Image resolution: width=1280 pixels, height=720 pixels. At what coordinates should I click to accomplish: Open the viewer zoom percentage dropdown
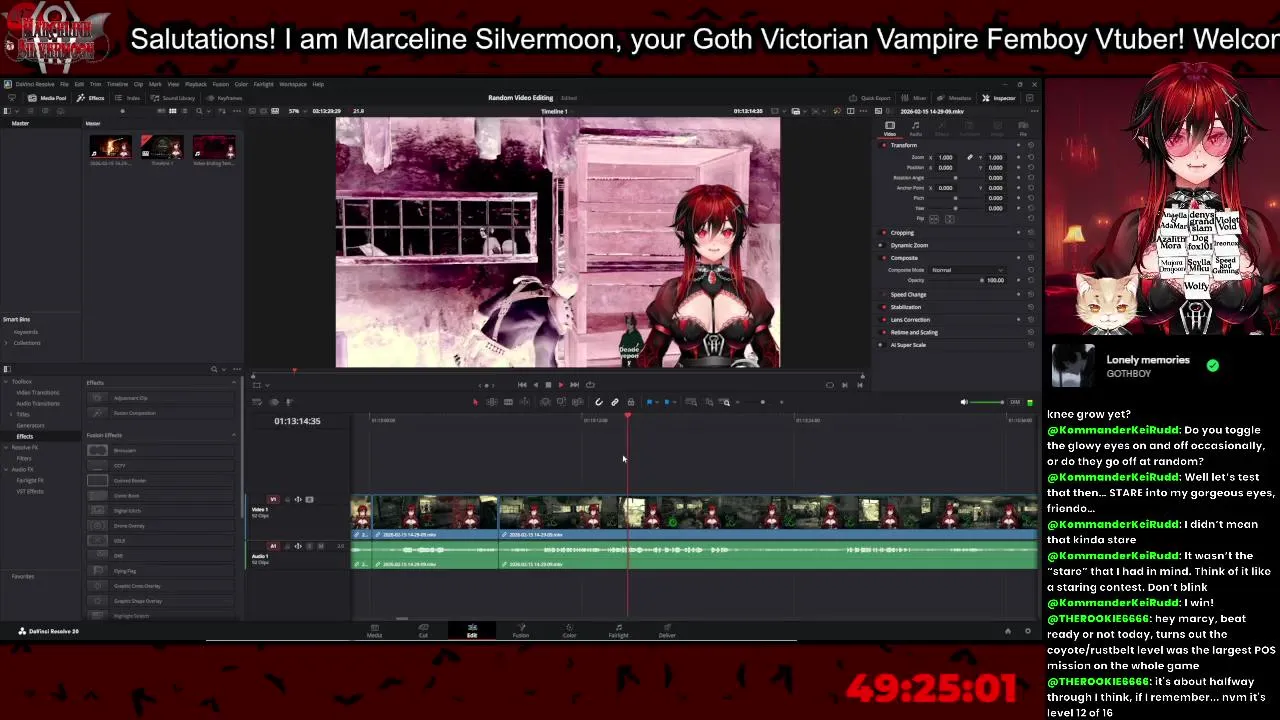pos(297,111)
